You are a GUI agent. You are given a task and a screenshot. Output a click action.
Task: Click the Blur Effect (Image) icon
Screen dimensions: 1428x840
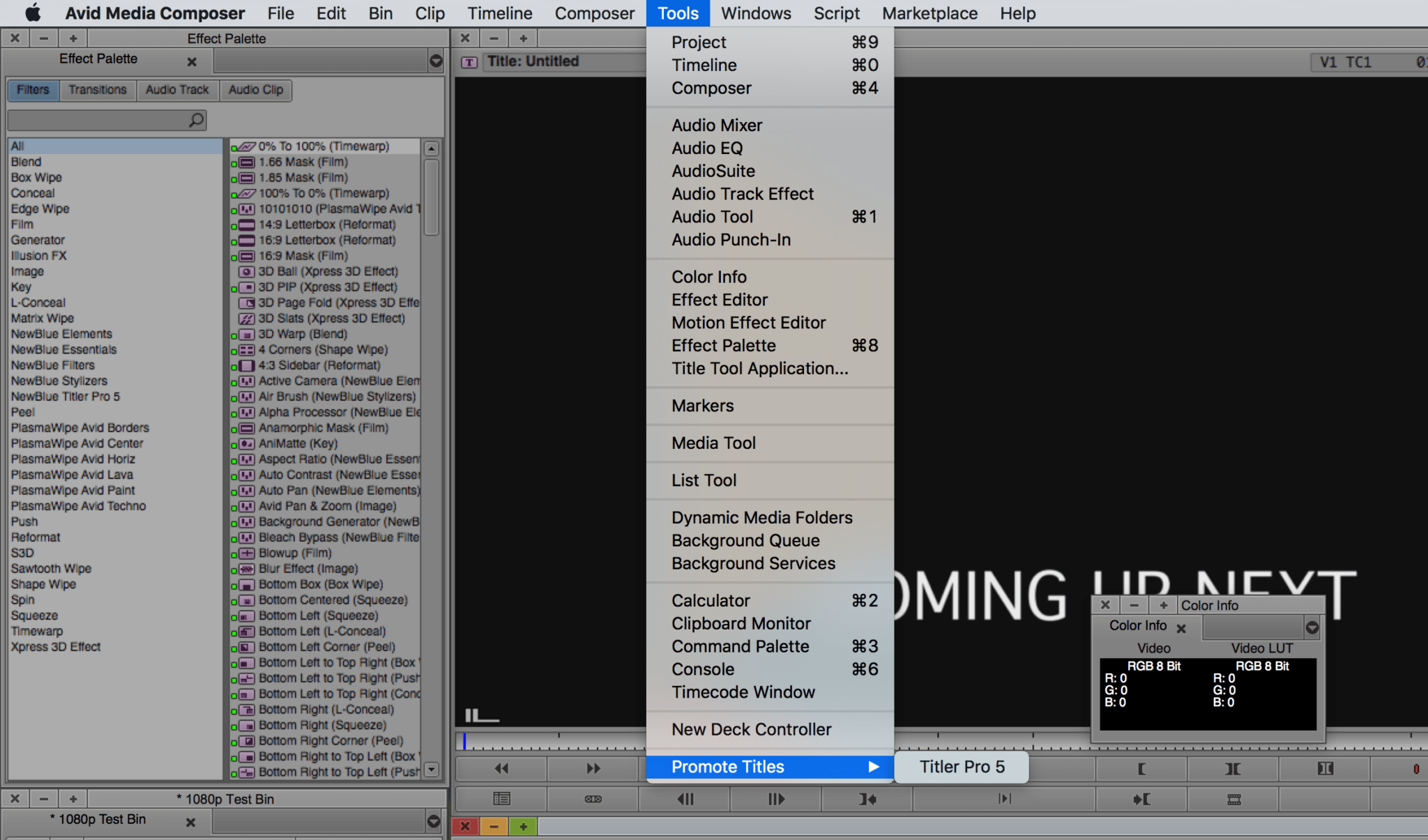point(246,569)
